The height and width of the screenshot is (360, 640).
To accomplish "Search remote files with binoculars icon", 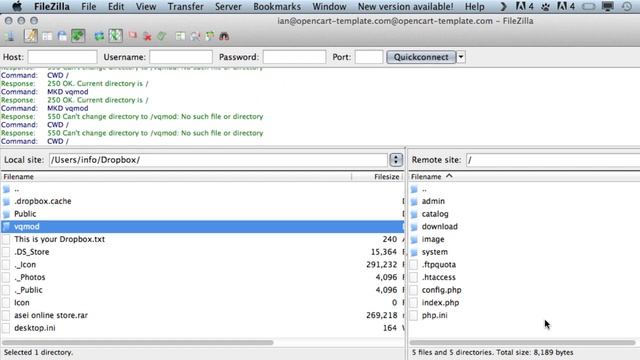I will pos(224,36).
